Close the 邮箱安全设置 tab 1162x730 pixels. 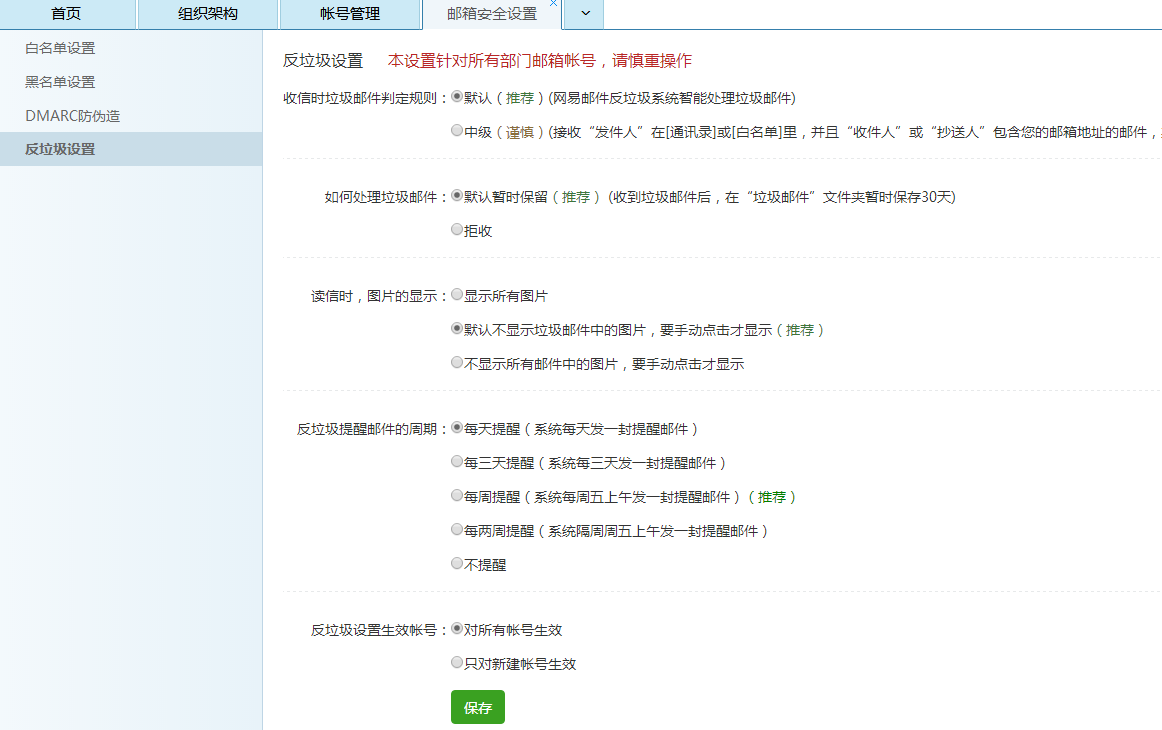[552, 5]
